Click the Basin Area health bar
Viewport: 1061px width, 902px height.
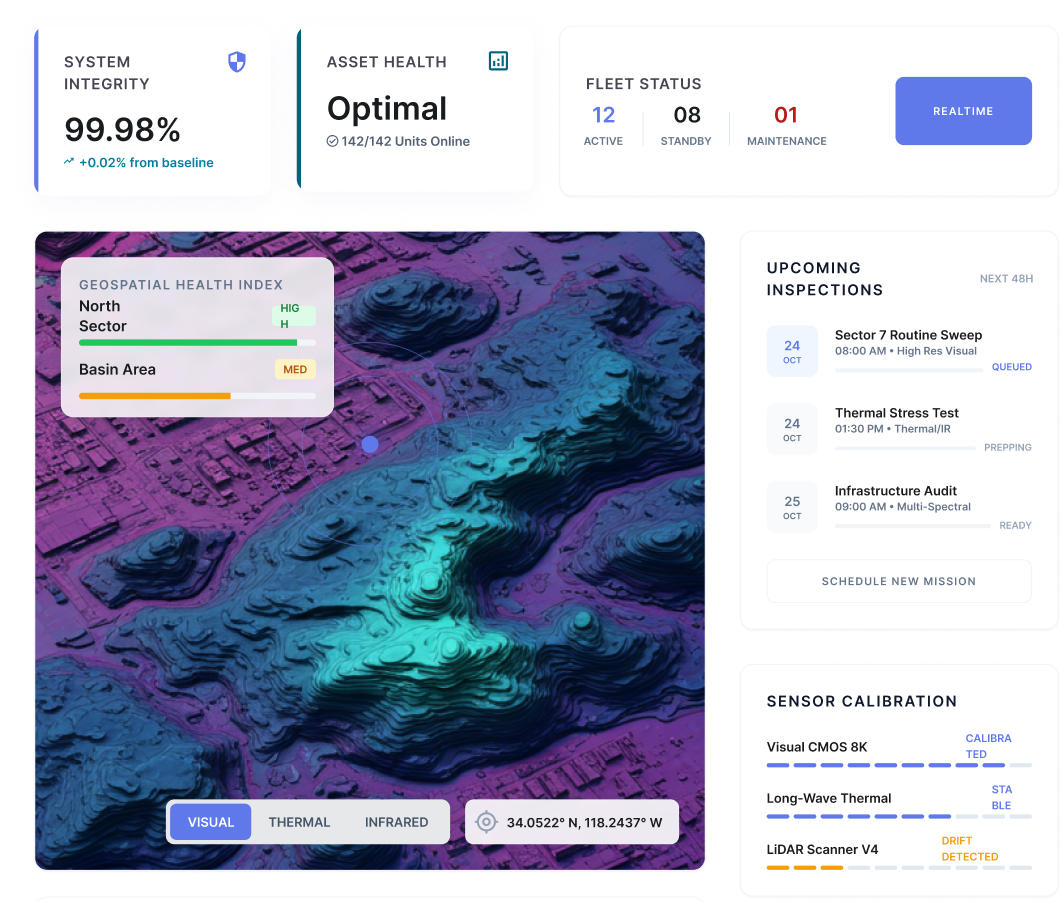(x=197, y=396)
